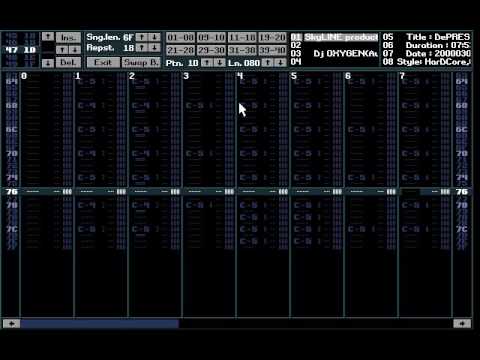
Task: Click the Sng.len. value 6F
Action: [x=128, y=37]
